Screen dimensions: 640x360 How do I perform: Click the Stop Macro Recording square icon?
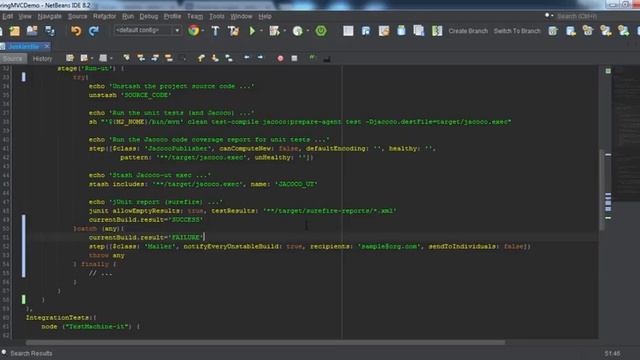point(294,58)
